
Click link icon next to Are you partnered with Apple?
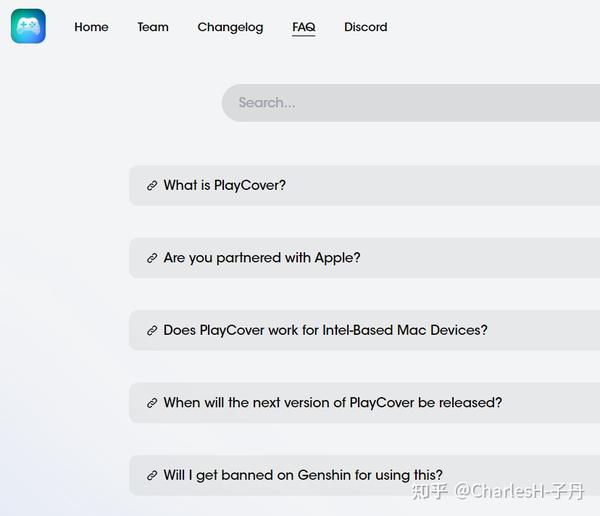(152, 258)
